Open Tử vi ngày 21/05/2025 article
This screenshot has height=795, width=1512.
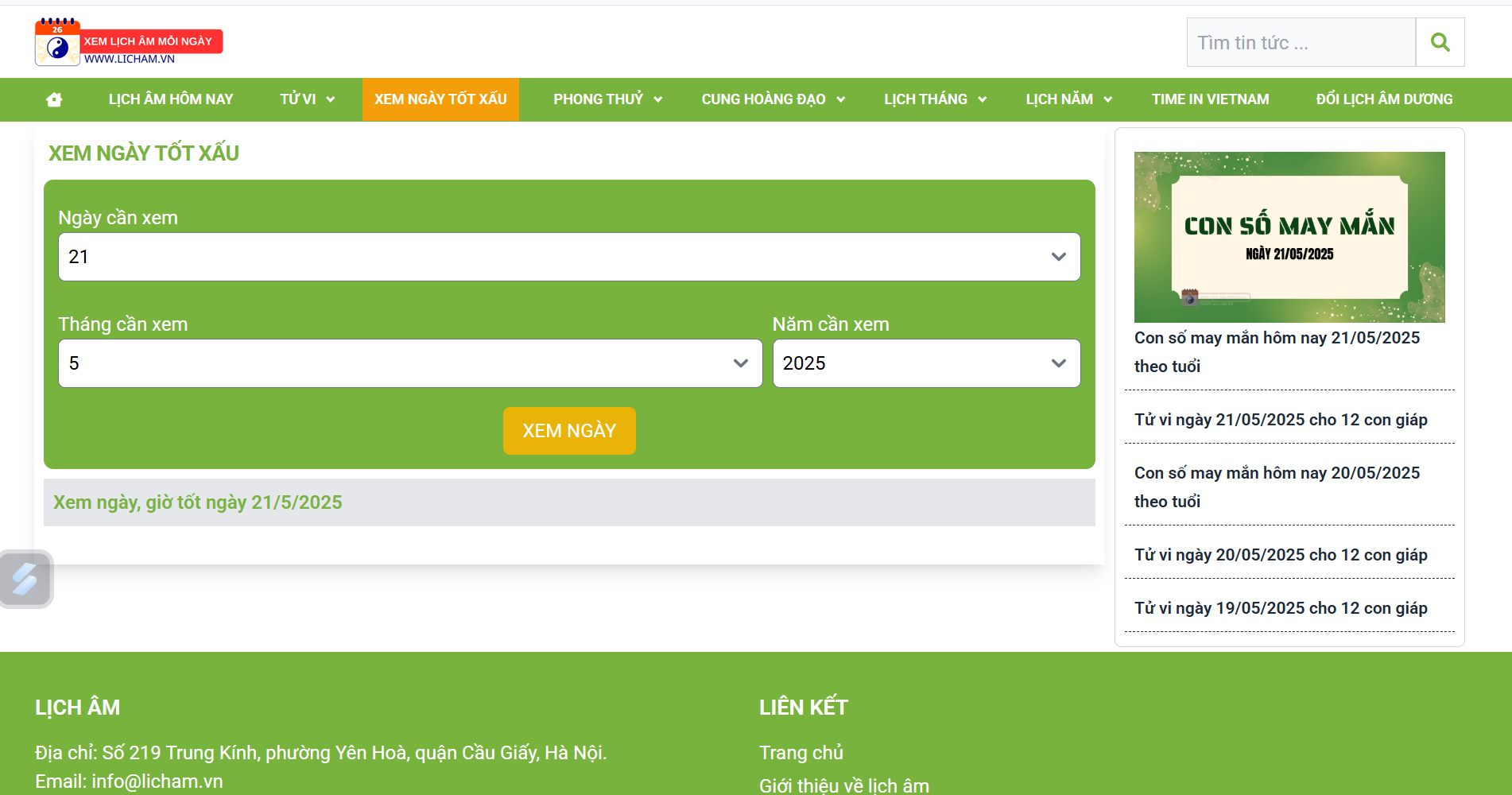1280,420
